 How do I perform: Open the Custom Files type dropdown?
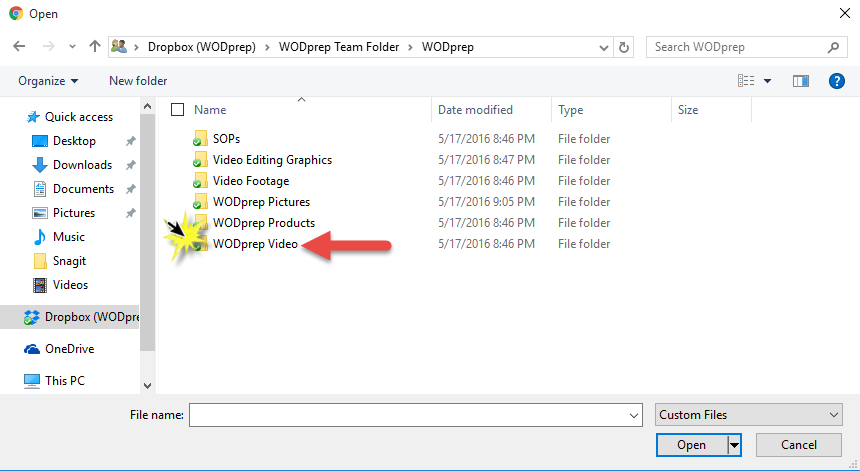click(749, 415)
